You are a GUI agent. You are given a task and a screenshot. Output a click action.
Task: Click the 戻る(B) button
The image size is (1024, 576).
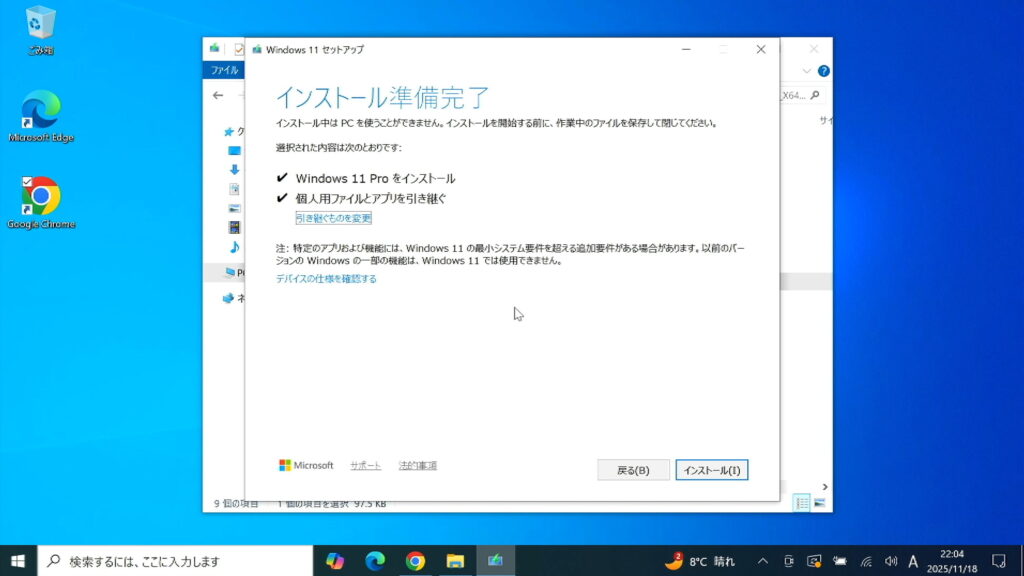tap(633, 470)
